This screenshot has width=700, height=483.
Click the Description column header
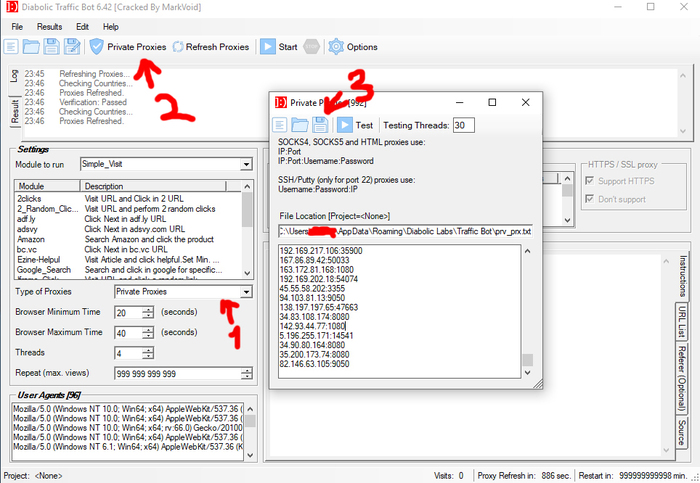pos(153,186)
